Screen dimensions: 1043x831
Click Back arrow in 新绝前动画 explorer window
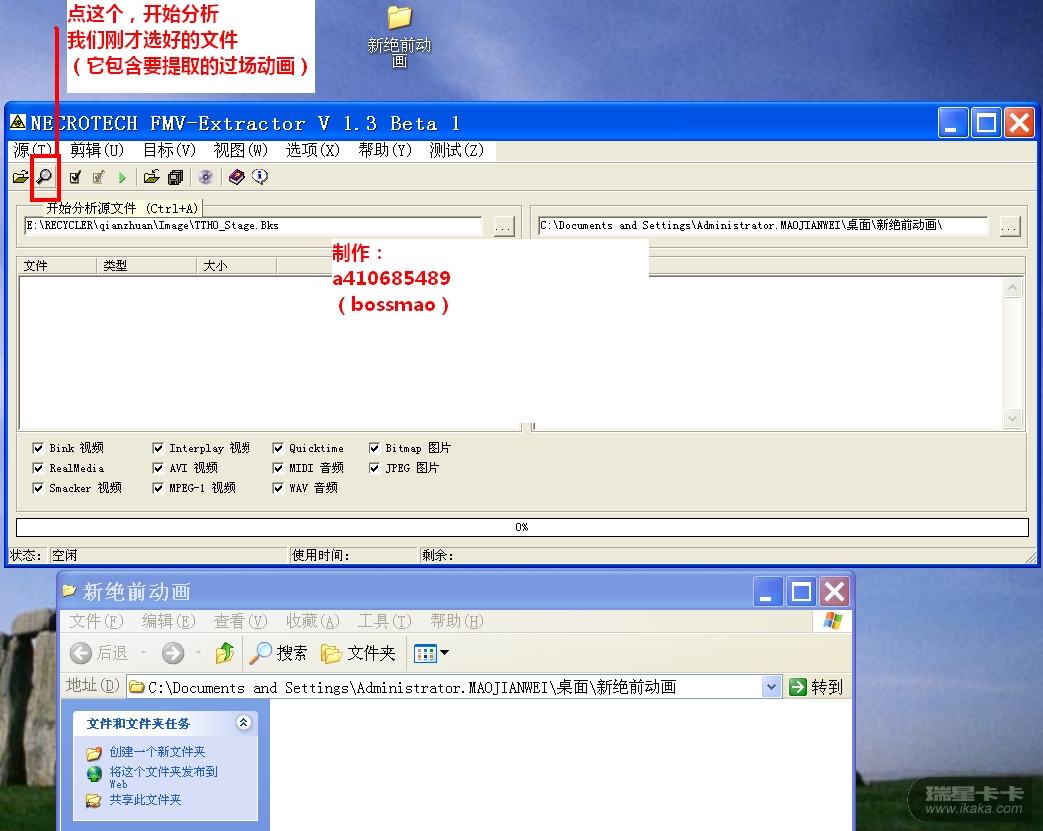[x=81, y=653]
